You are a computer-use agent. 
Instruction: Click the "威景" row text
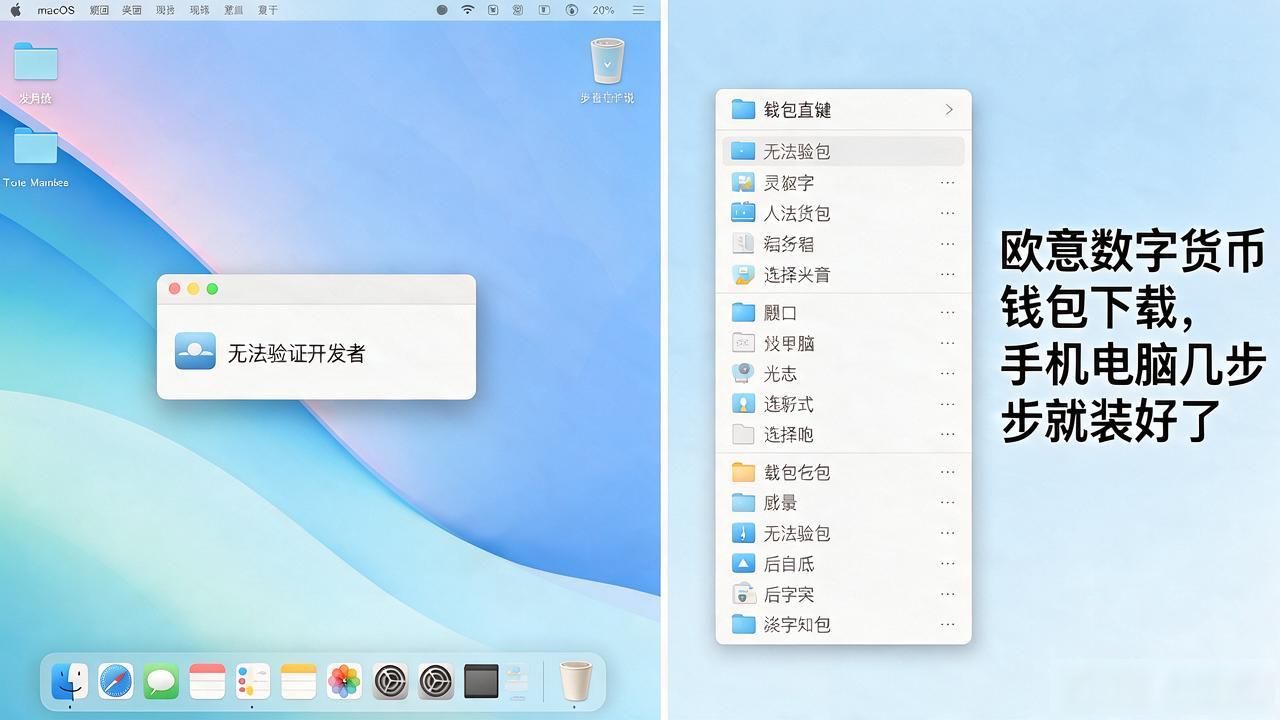tap(780, 503)
